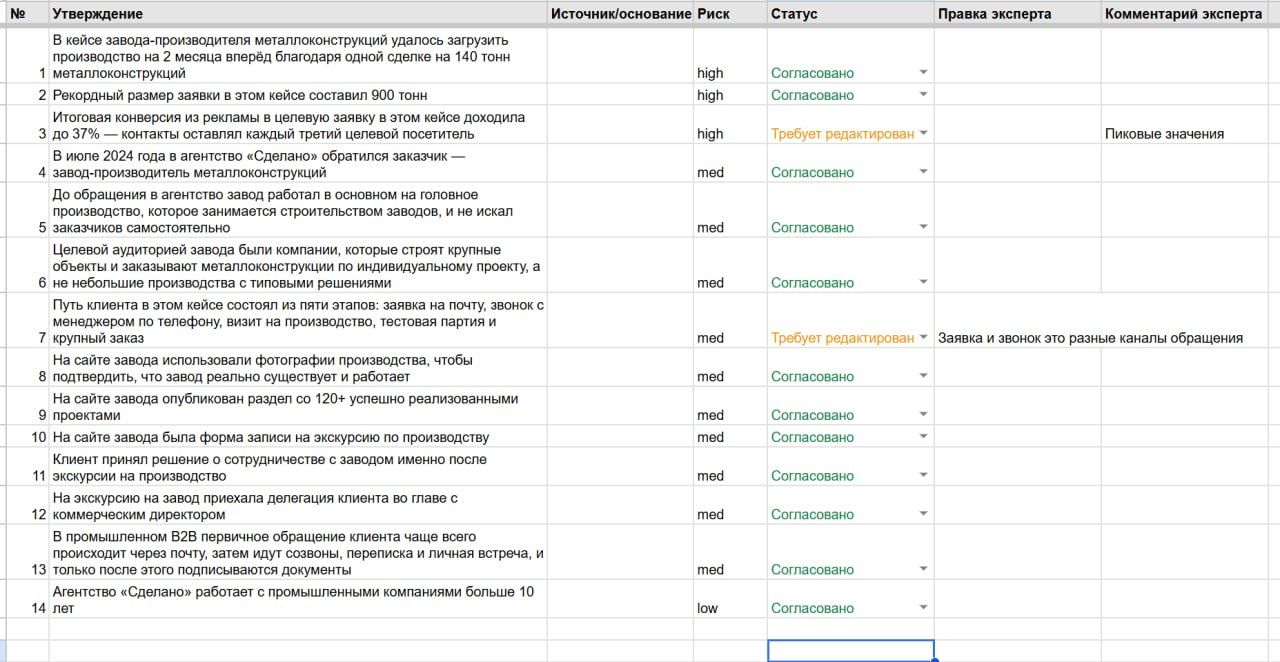1280x662 pixels.
Task: Select the 'Риск' column header
Action: [x=730, y=14]
